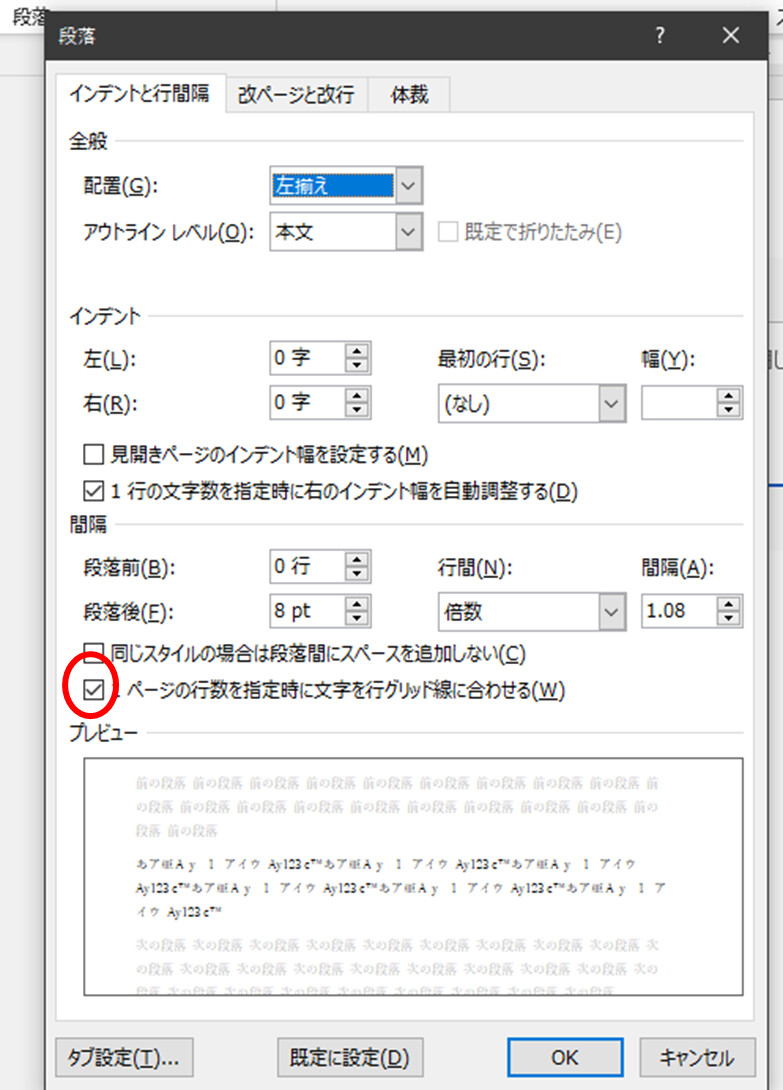Decrease 段落後 spacing value
The width and height of the screenshot is (783, 1090).
click(357, 619)
